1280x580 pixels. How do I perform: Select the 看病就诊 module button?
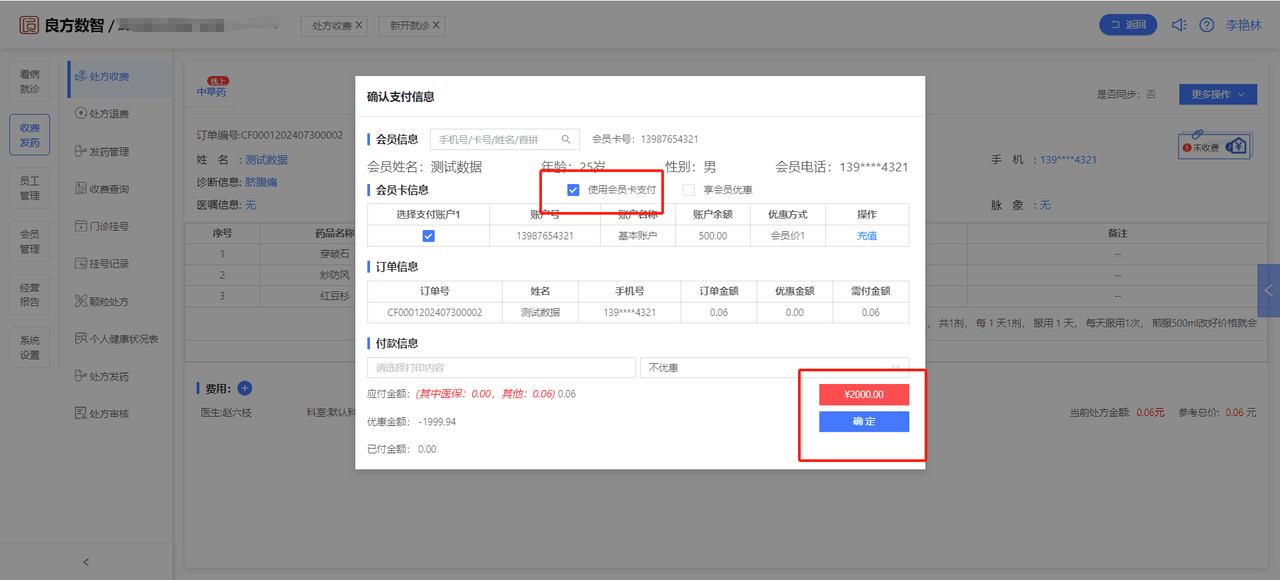point(30,82)
